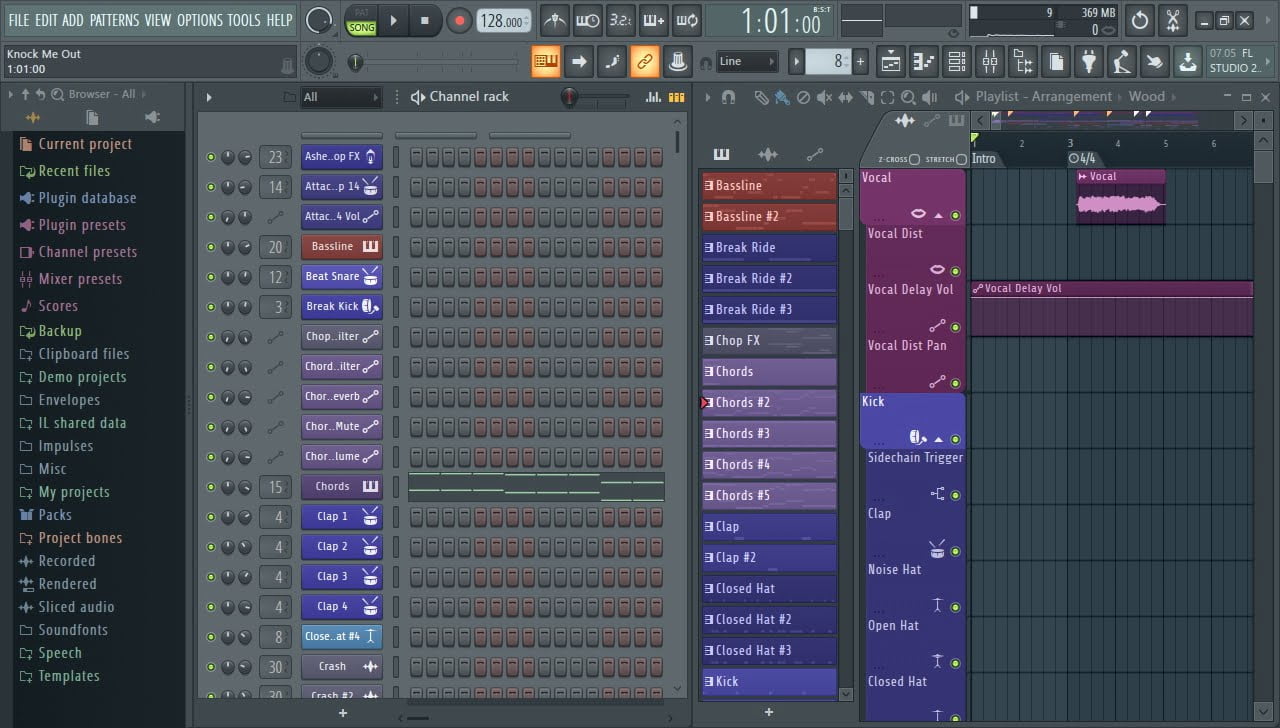Toggle mute LED on Bassline channel

(x=211, y=247)
